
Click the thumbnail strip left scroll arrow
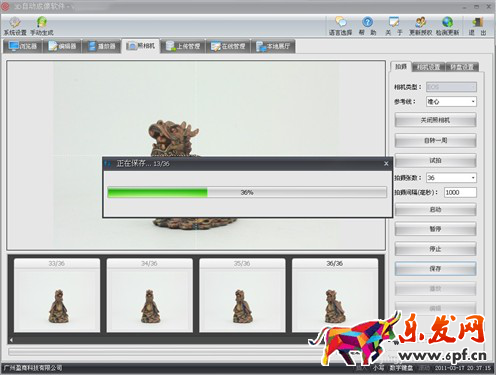[11, 340]
